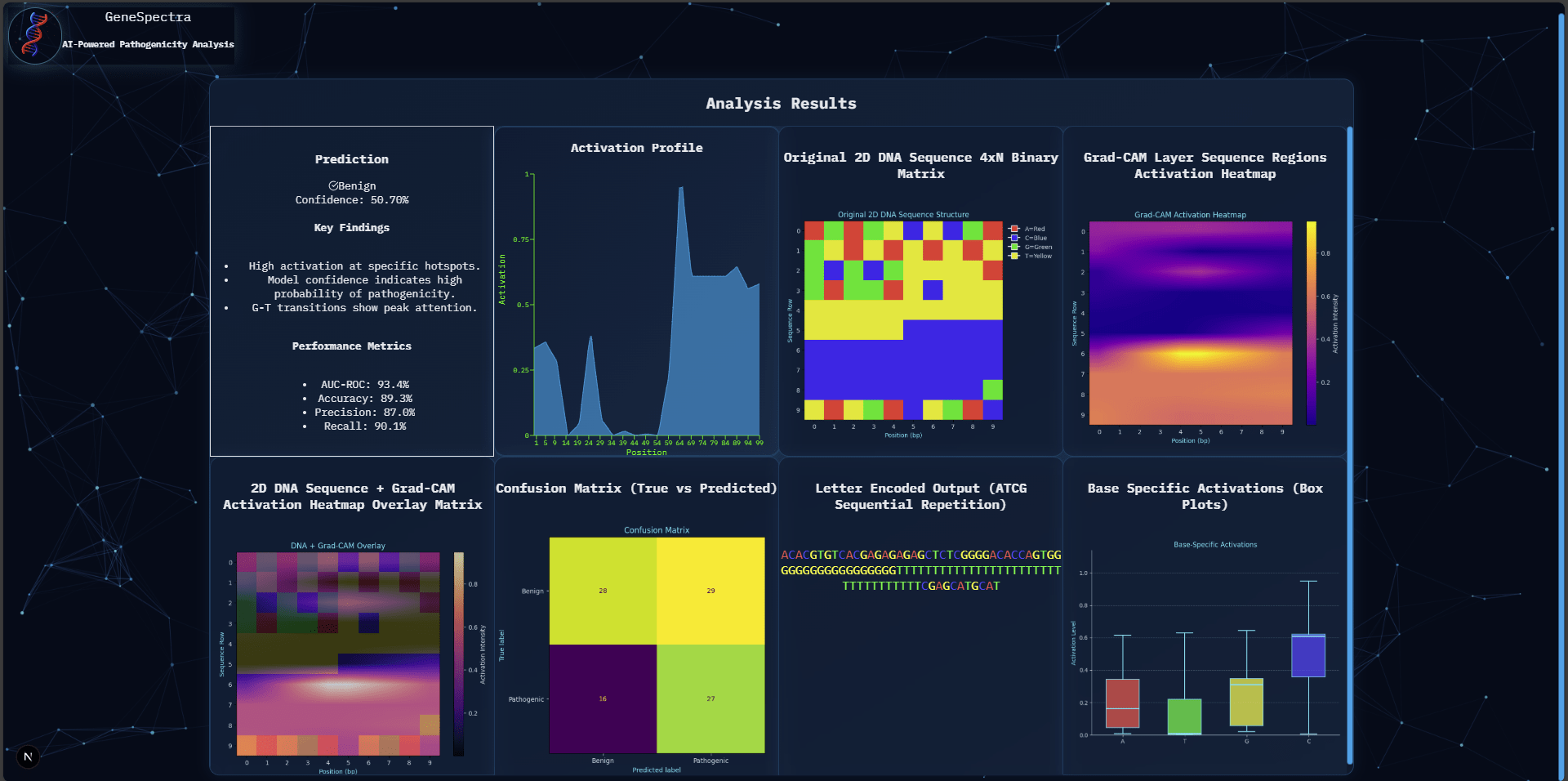Select the red A box in box plot

click(x=1122, y=703)
